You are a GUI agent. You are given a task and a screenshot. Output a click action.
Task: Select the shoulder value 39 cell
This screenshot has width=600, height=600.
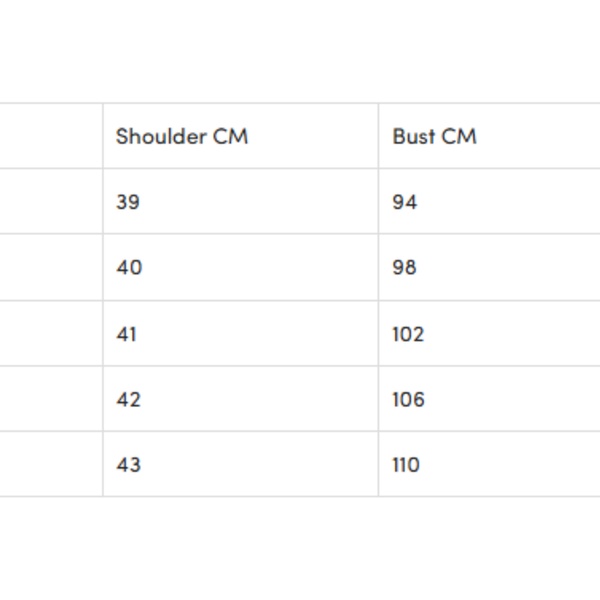click(128, 202)
